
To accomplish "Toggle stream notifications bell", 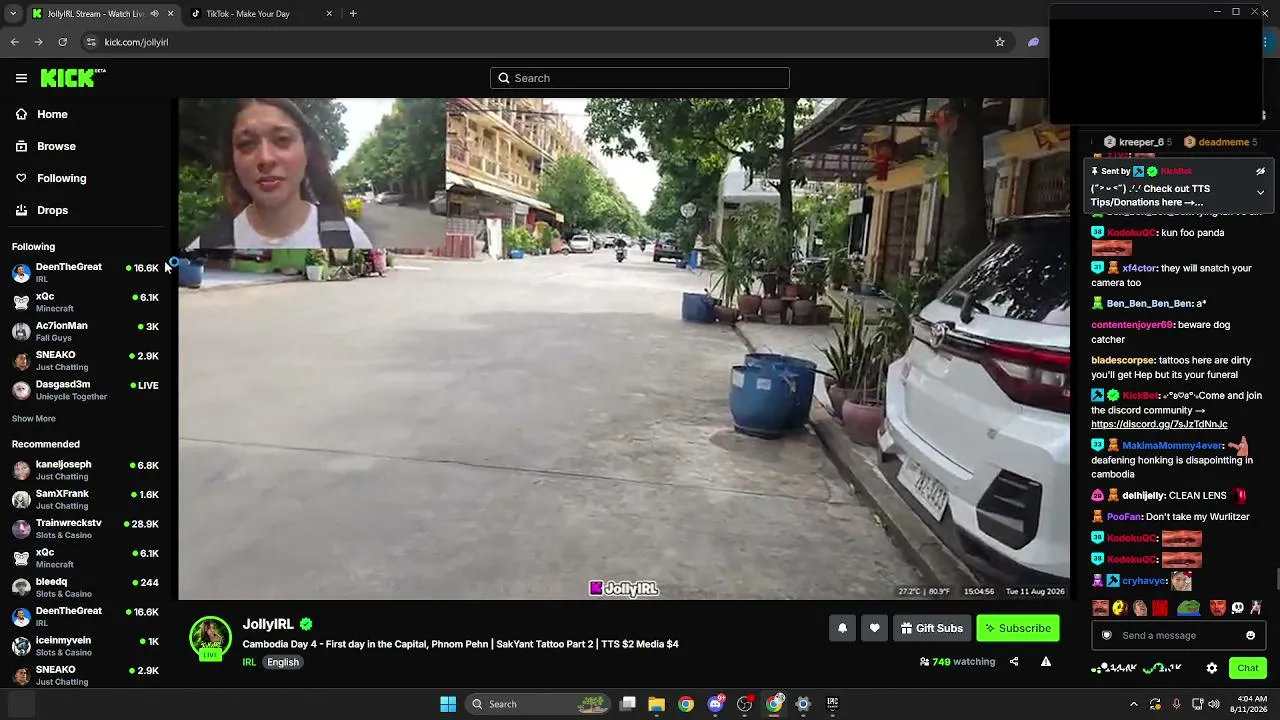I will coord(842,628).
